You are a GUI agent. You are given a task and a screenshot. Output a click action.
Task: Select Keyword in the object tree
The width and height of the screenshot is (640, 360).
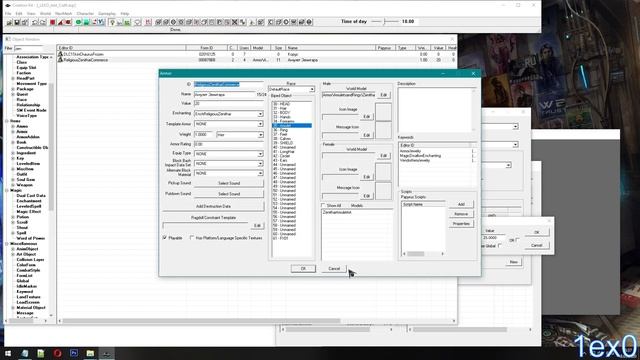(x=24, y=291)
